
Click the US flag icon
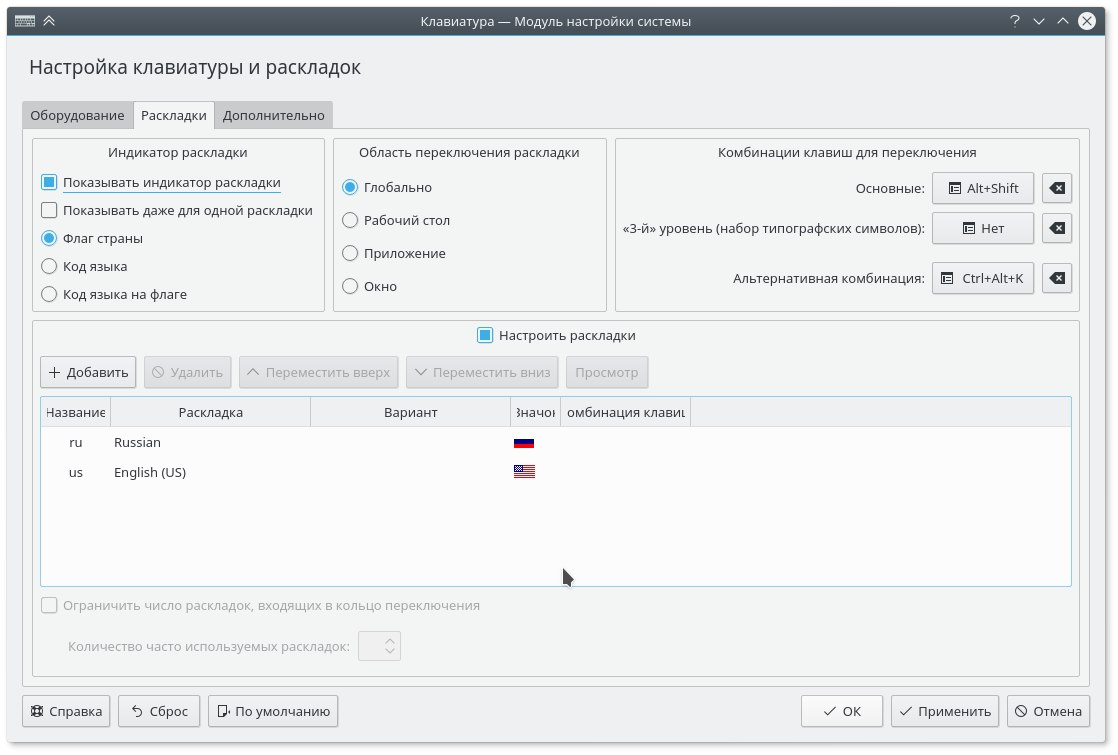point(524,471)
